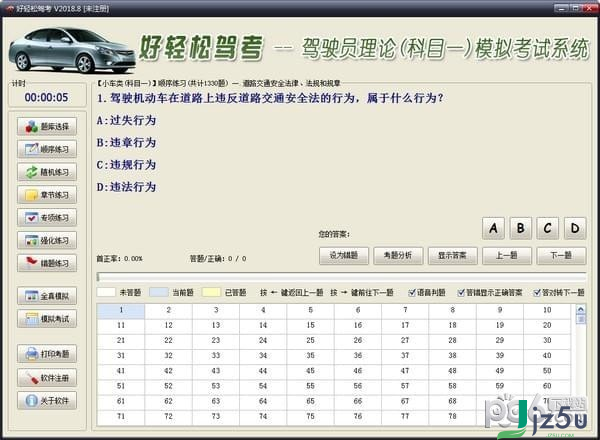Jump to question 67 in grid
The height and width of the screenshot is (440, 600).
[x=405, y=401]
